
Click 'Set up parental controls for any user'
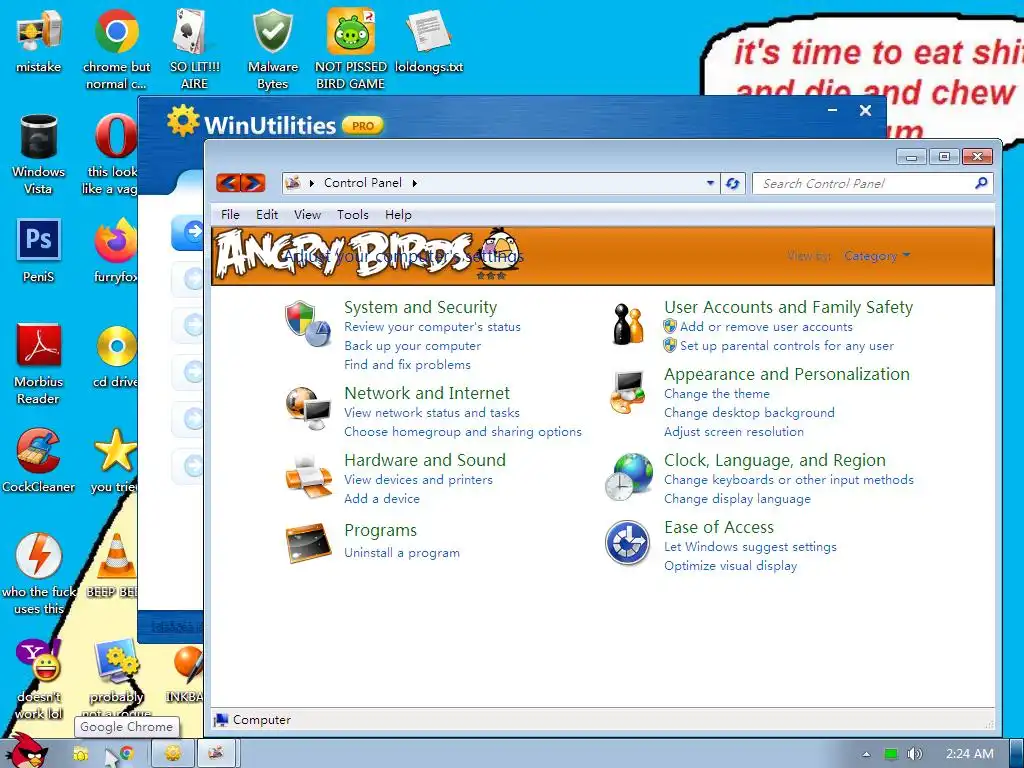[786, 345]
